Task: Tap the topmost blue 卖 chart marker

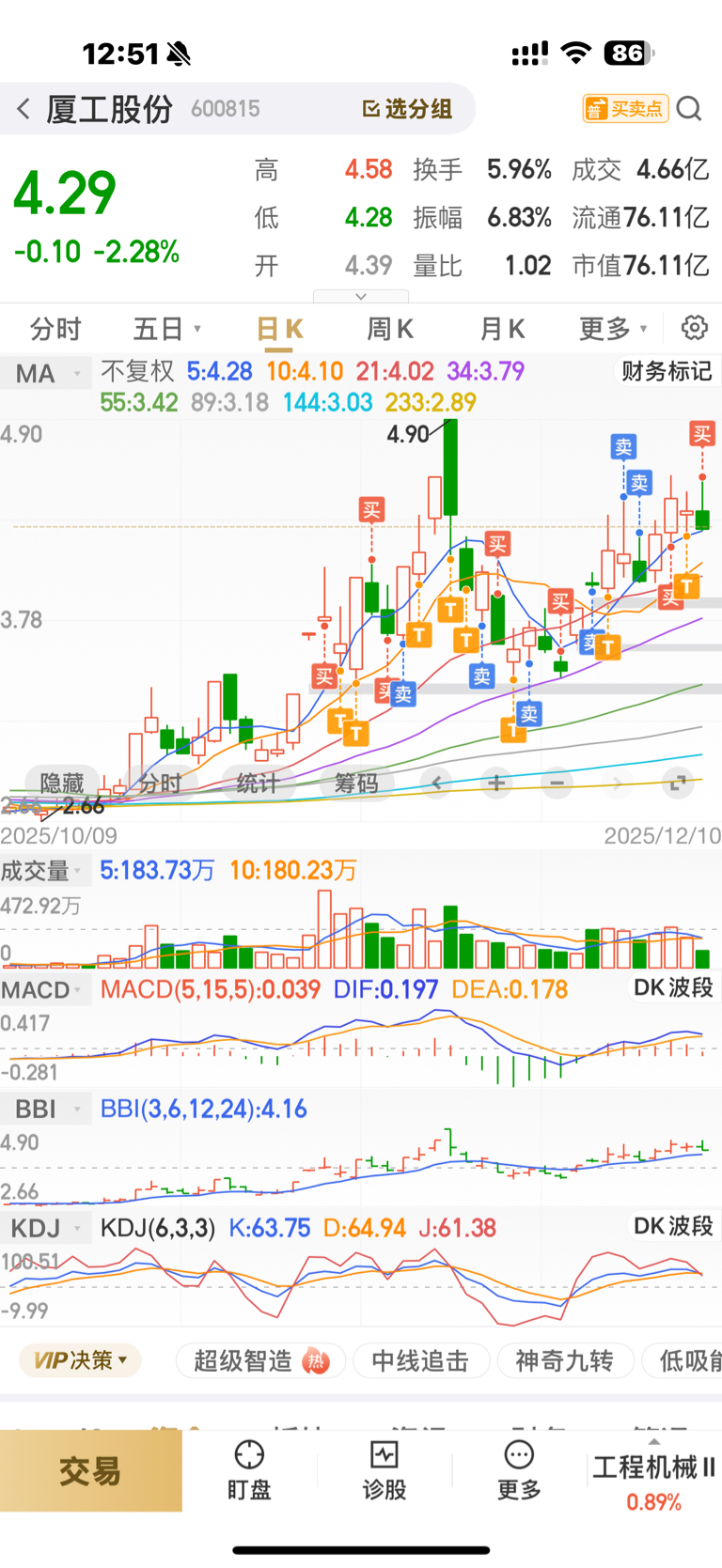Action: [x=623, y=446]
